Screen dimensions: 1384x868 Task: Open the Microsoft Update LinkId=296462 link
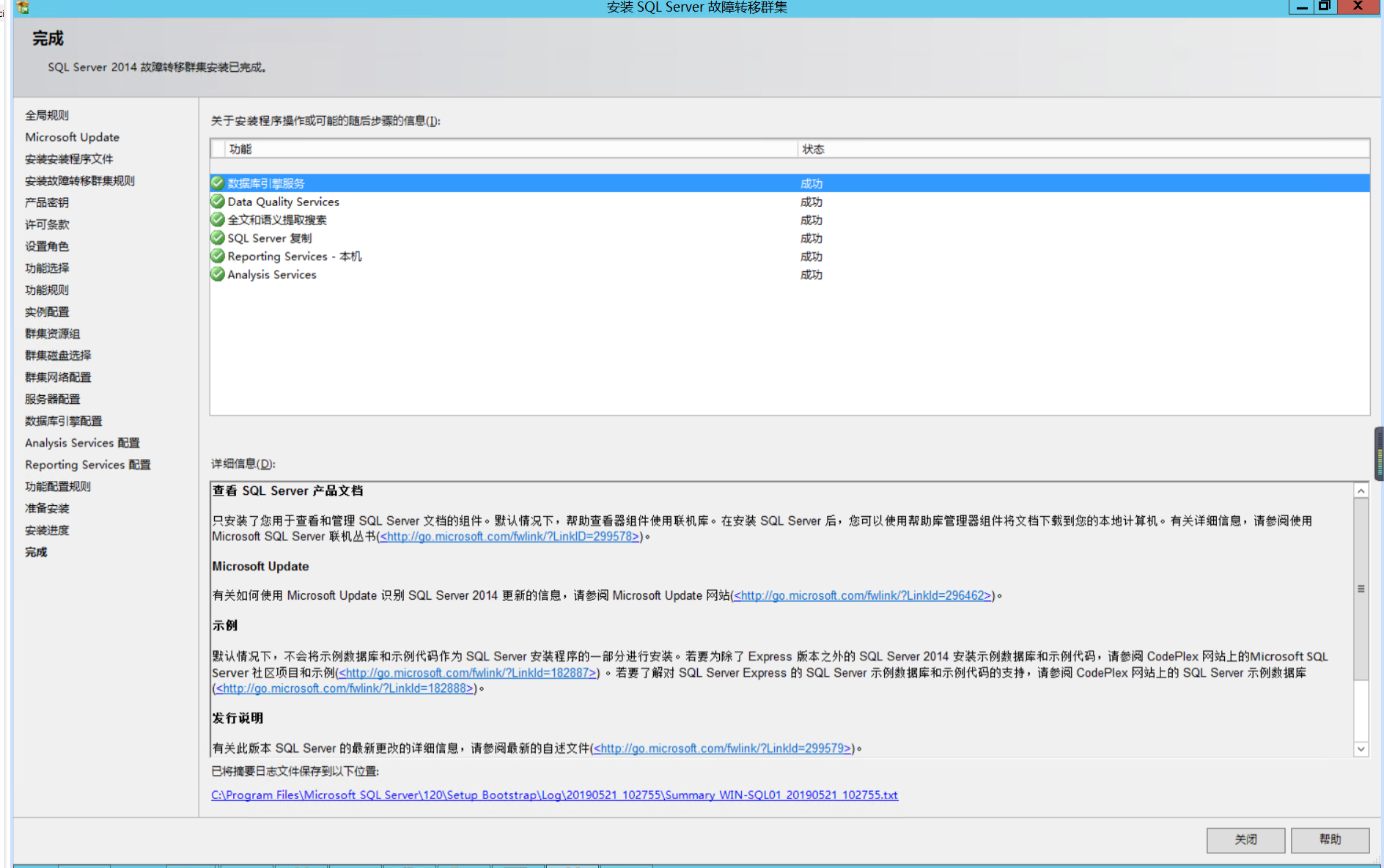click(x=863, y=596)
